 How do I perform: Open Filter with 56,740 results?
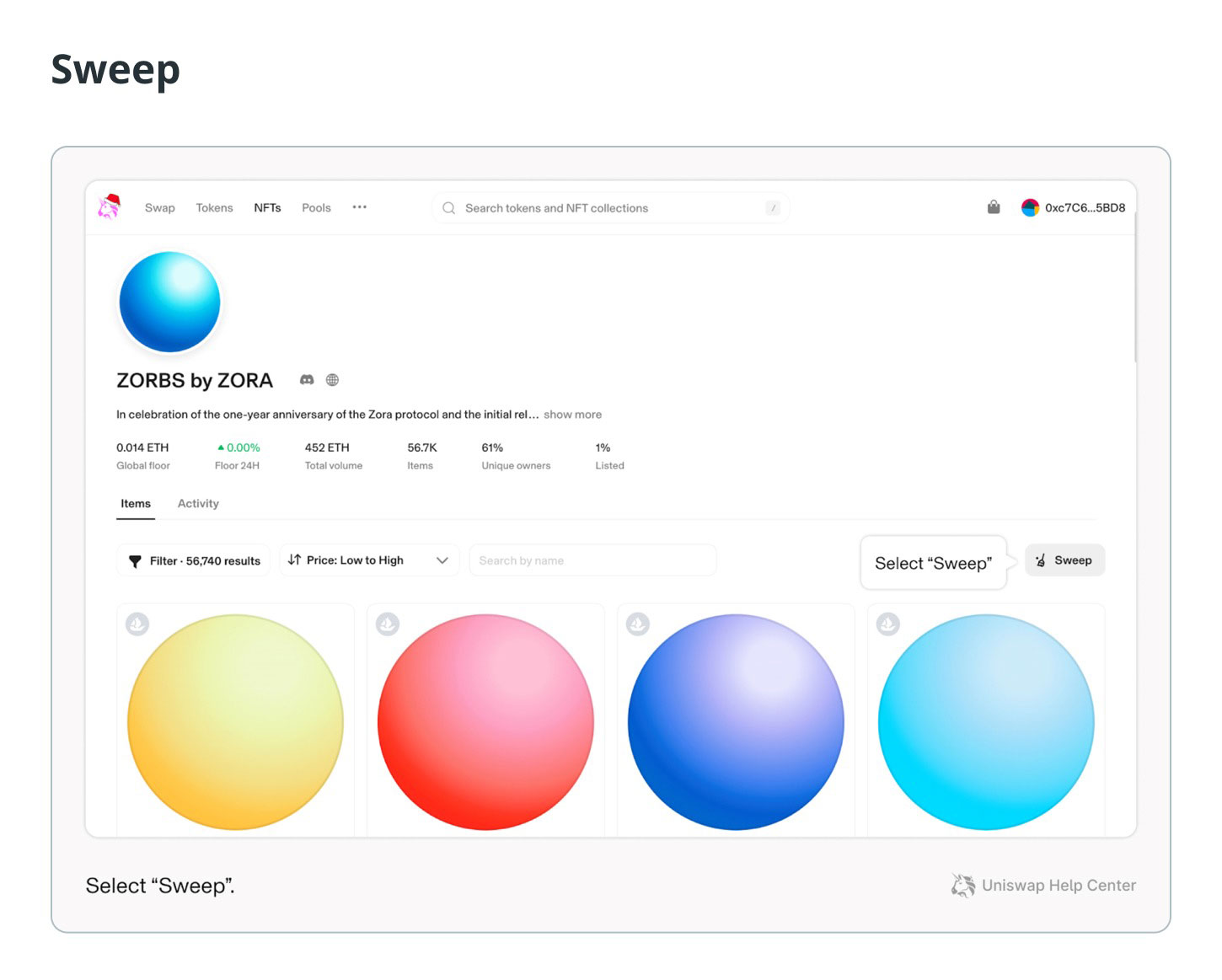[193, 560]
